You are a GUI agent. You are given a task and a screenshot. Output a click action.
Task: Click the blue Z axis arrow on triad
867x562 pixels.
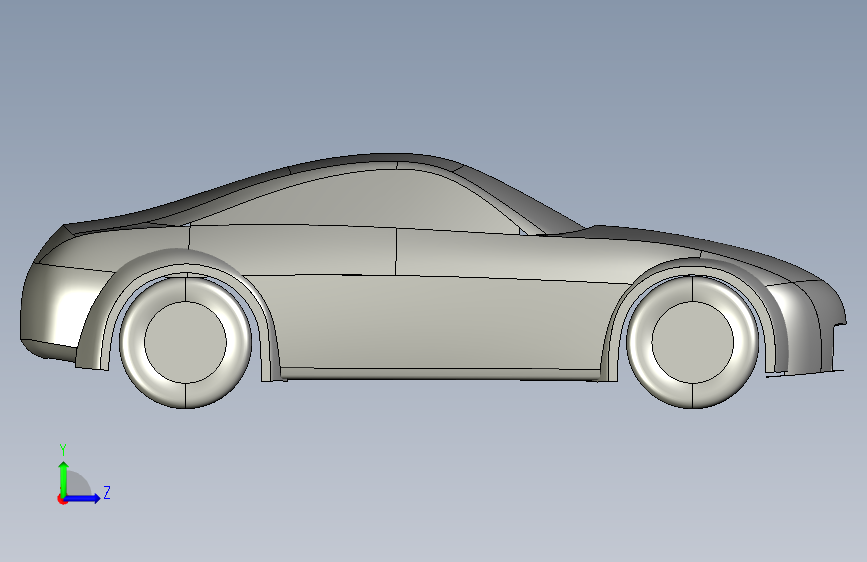click(x=83, y=498)
